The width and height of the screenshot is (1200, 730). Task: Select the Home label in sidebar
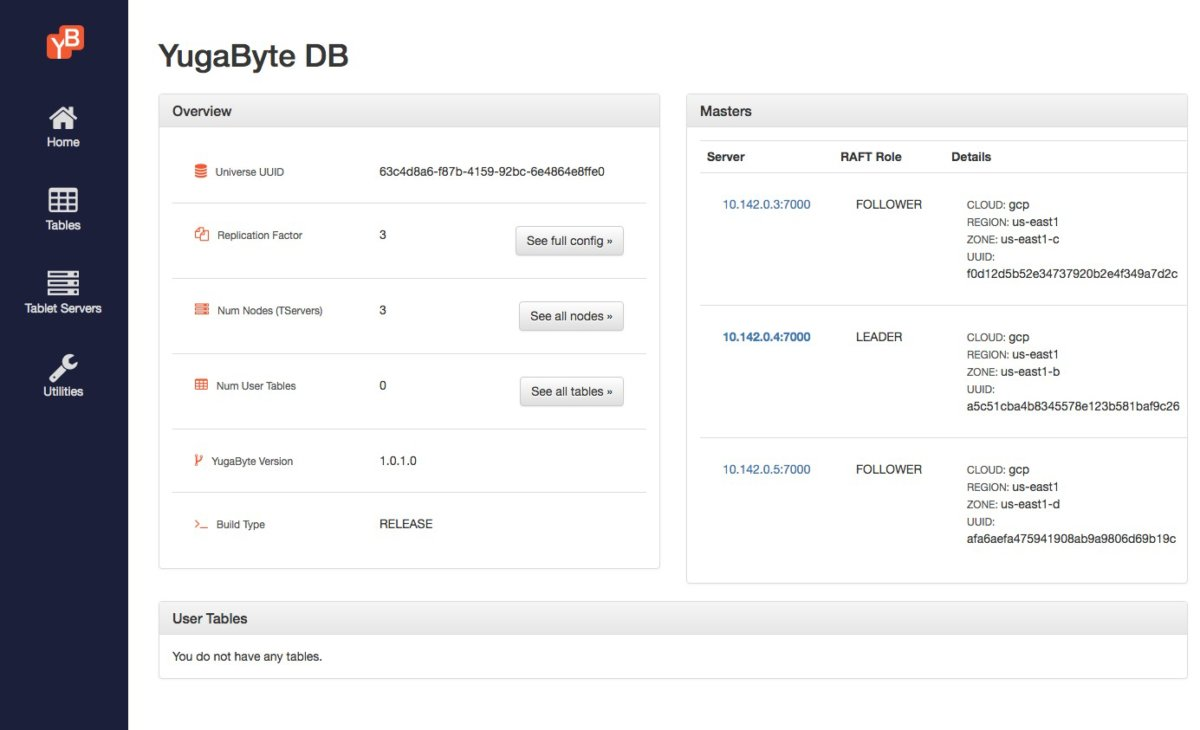(63, 142)
